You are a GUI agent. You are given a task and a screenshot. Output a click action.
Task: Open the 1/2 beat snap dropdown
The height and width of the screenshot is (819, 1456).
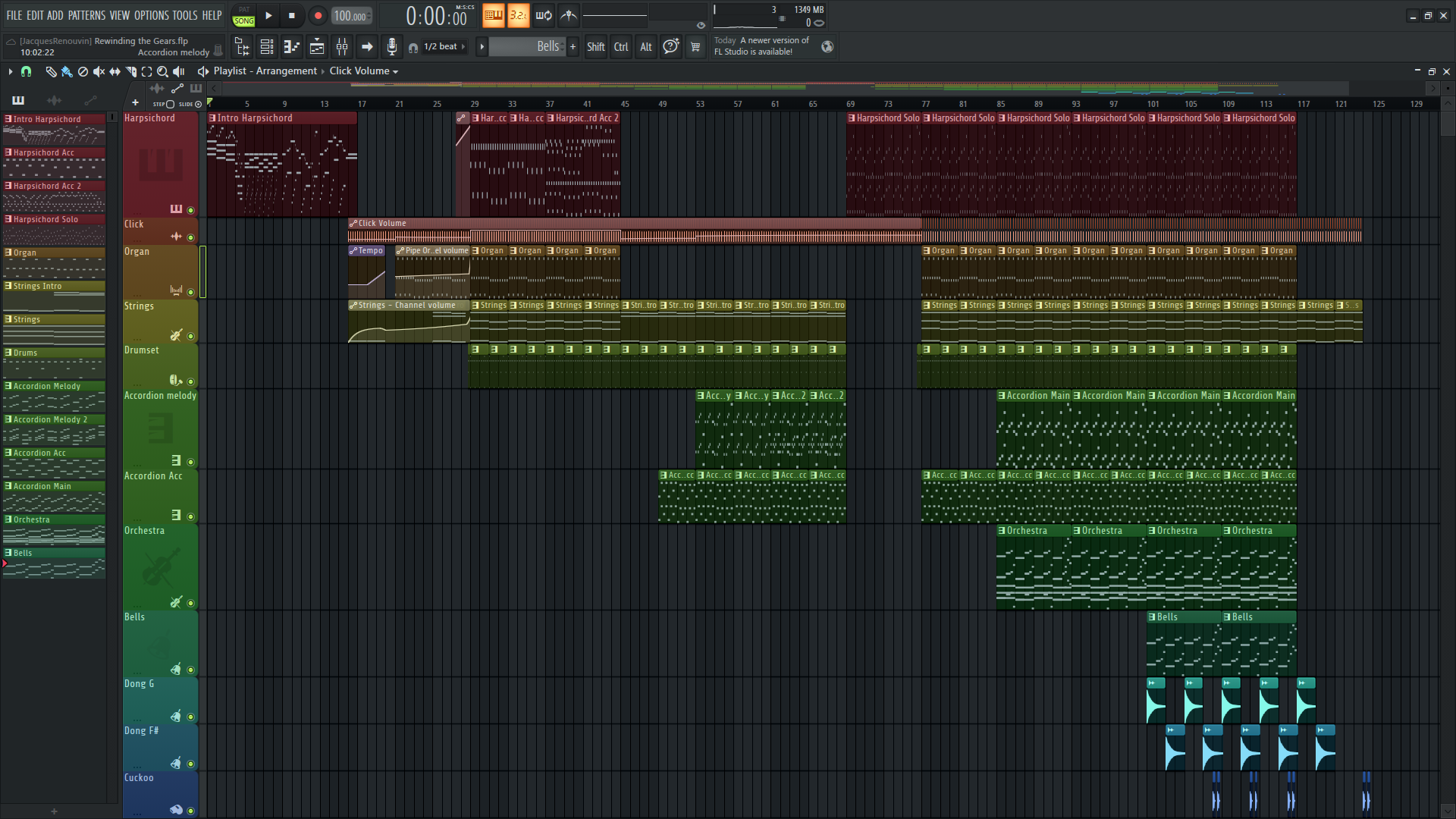444,47
